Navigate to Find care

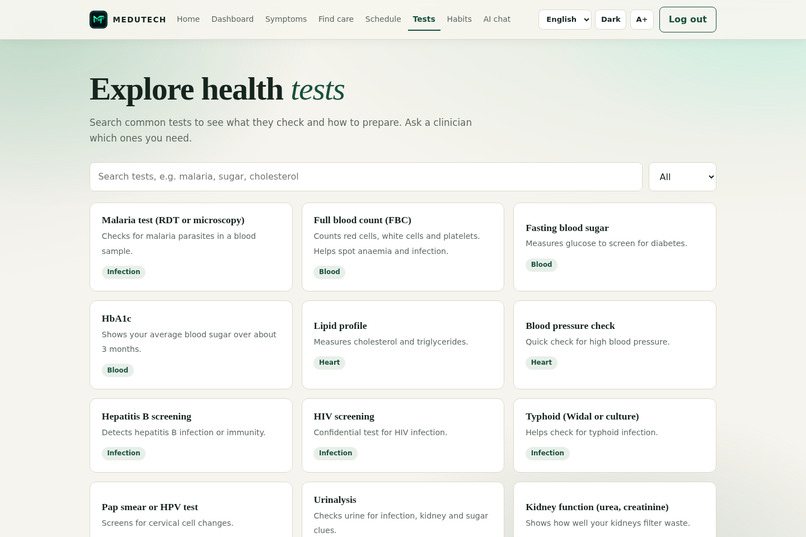pyautogui.click(x=336, y=19)
